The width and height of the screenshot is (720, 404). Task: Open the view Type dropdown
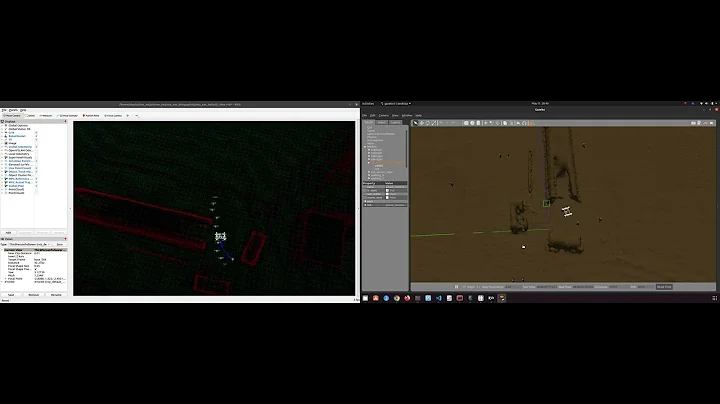(29, 244)
